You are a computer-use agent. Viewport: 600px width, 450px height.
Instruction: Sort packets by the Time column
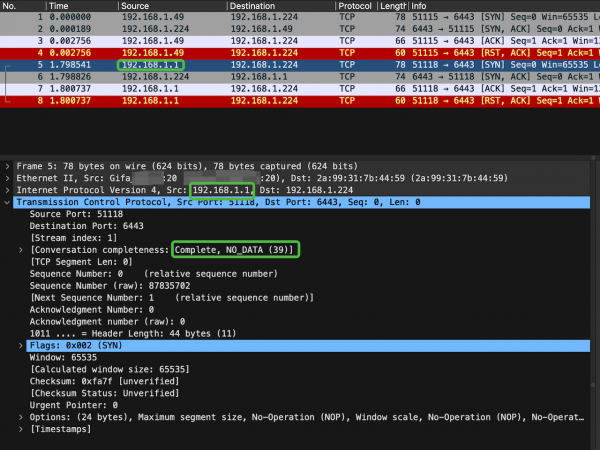pos(80,6)
